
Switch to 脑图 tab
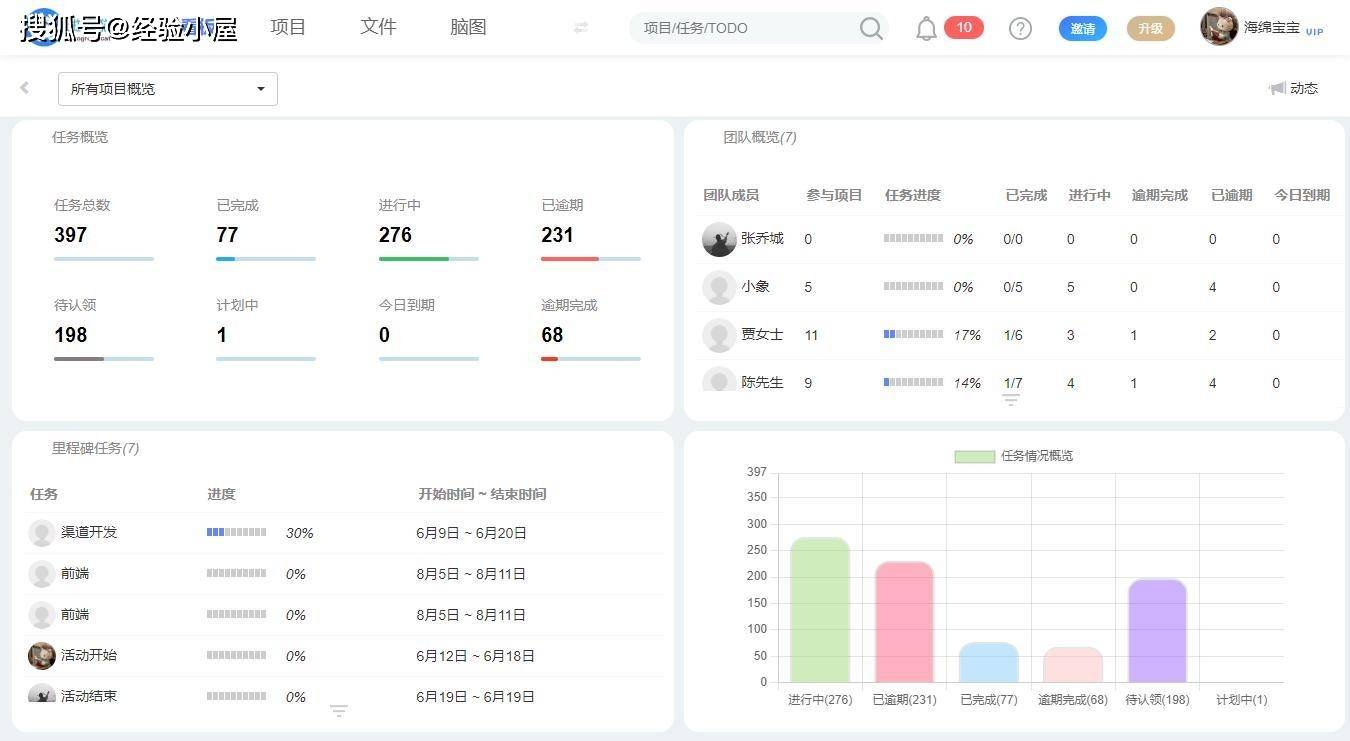click(x=468, y=27)
